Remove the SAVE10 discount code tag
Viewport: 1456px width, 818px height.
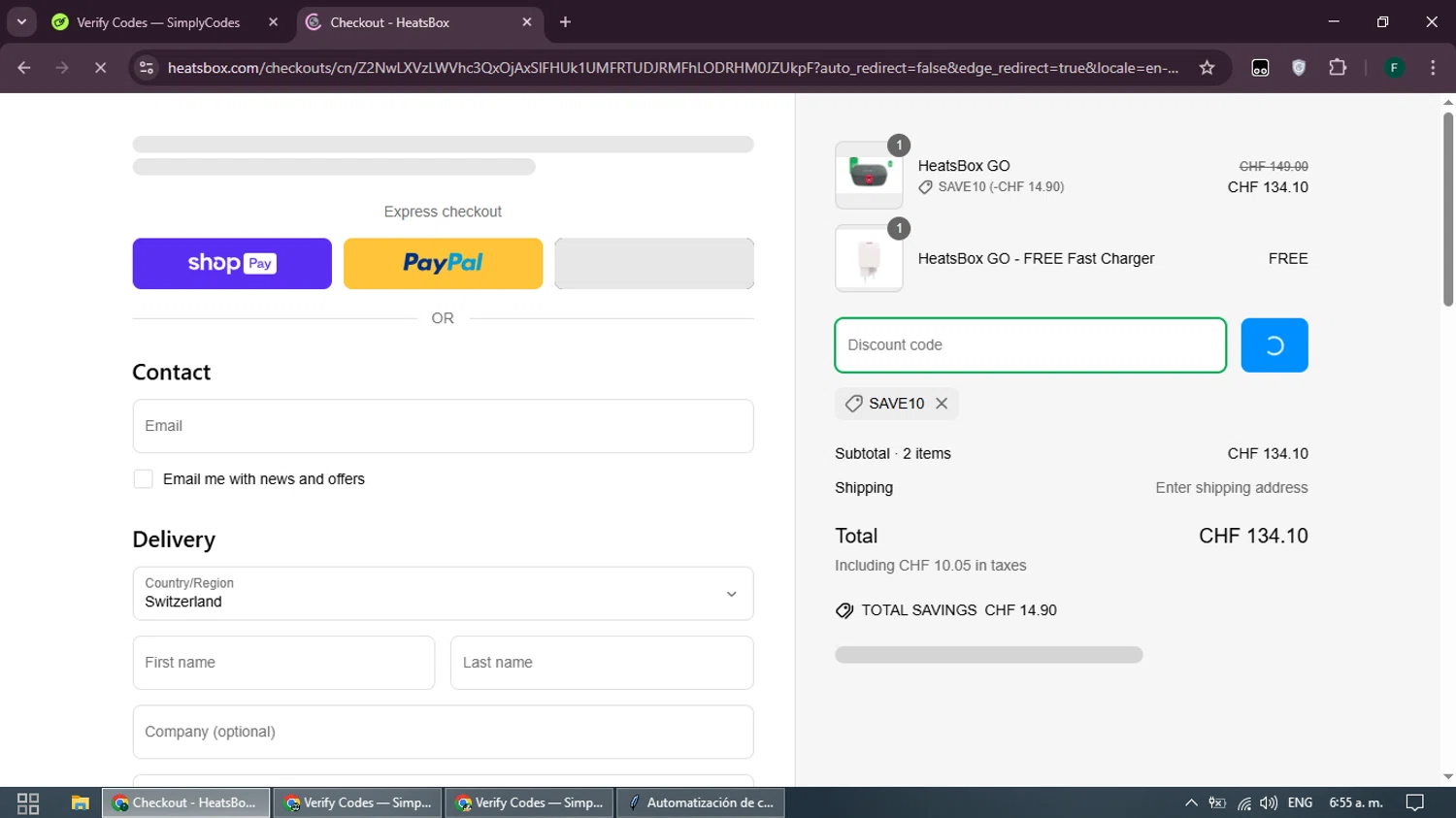942,404
